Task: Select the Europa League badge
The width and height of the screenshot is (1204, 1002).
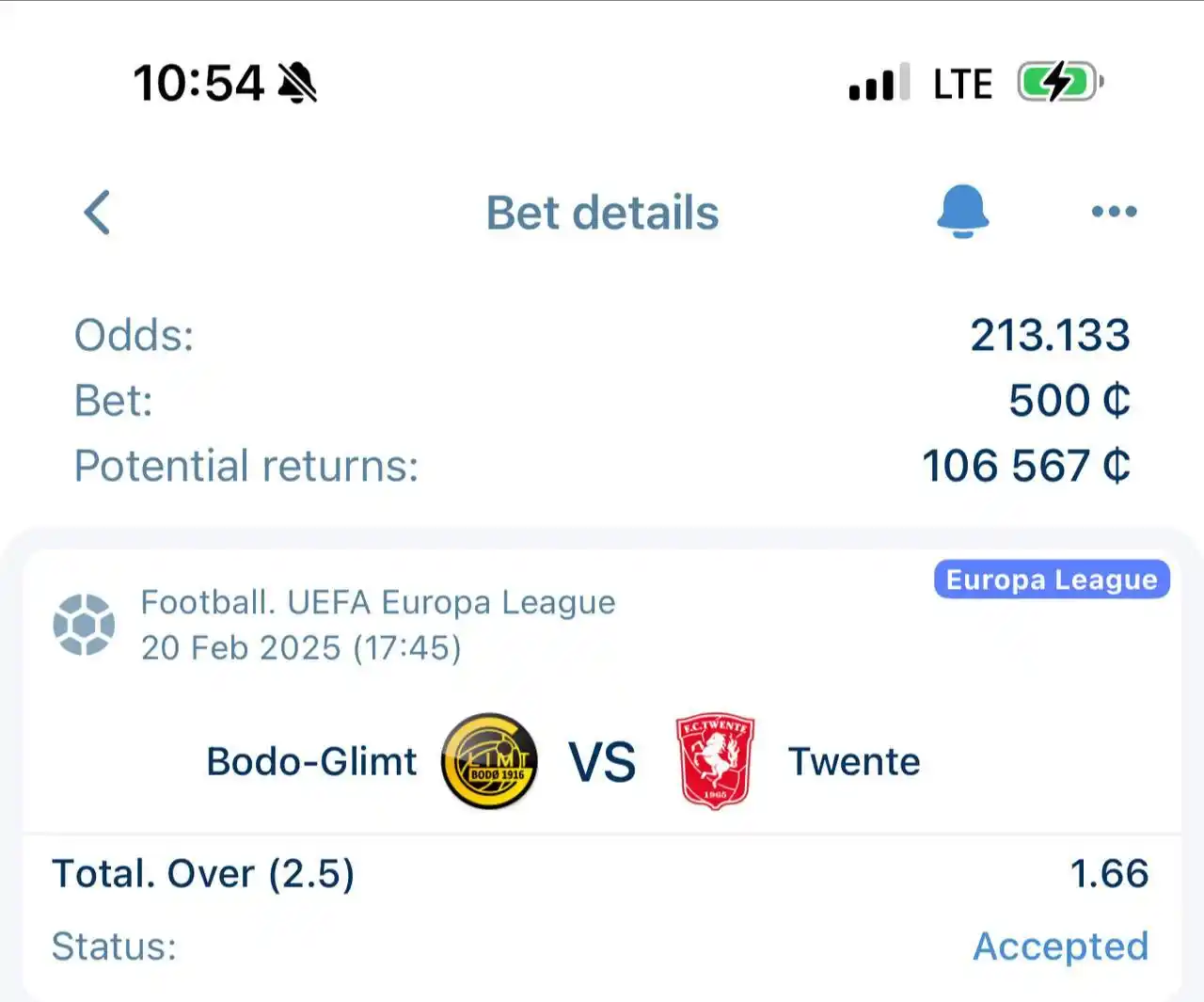Action: click(1052, 580)
